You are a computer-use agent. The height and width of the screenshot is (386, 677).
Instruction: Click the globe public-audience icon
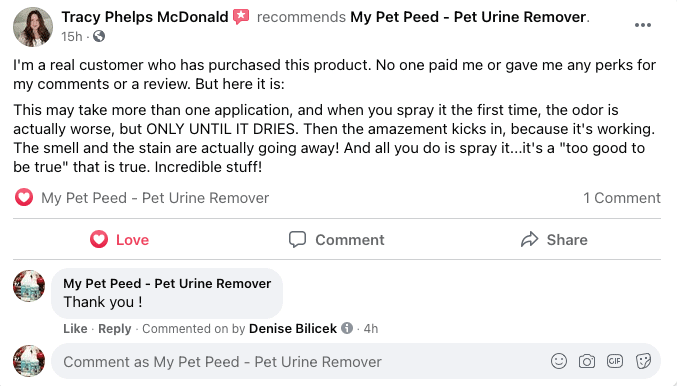(x=99, y=36)
